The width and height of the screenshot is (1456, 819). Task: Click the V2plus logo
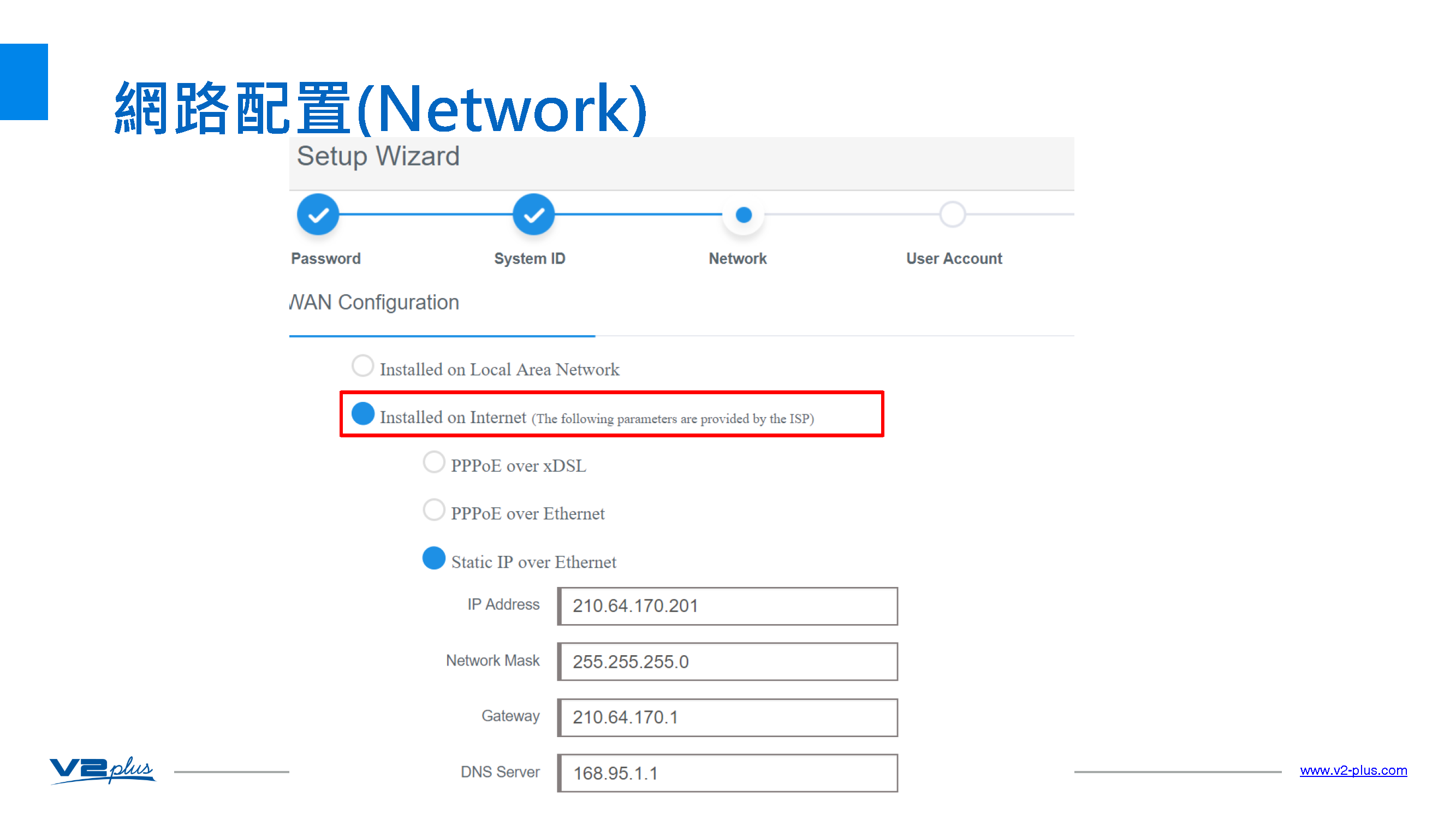click(102, 770)
